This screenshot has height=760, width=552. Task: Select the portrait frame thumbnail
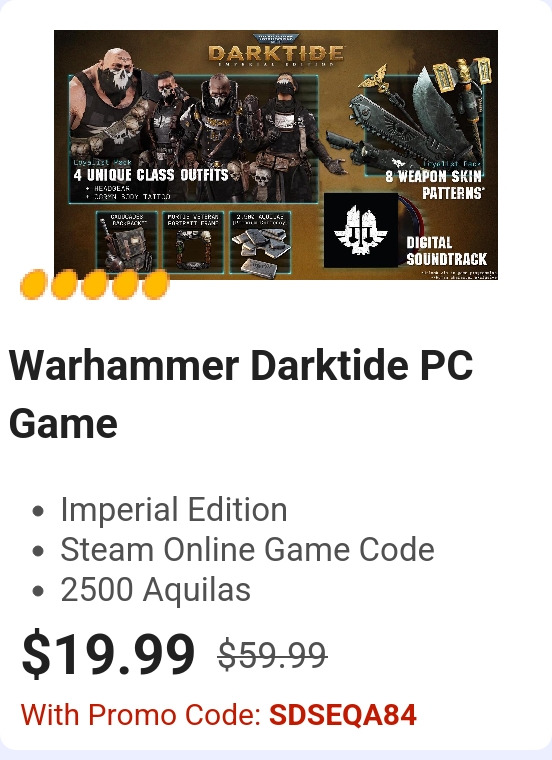pos(193,242)
